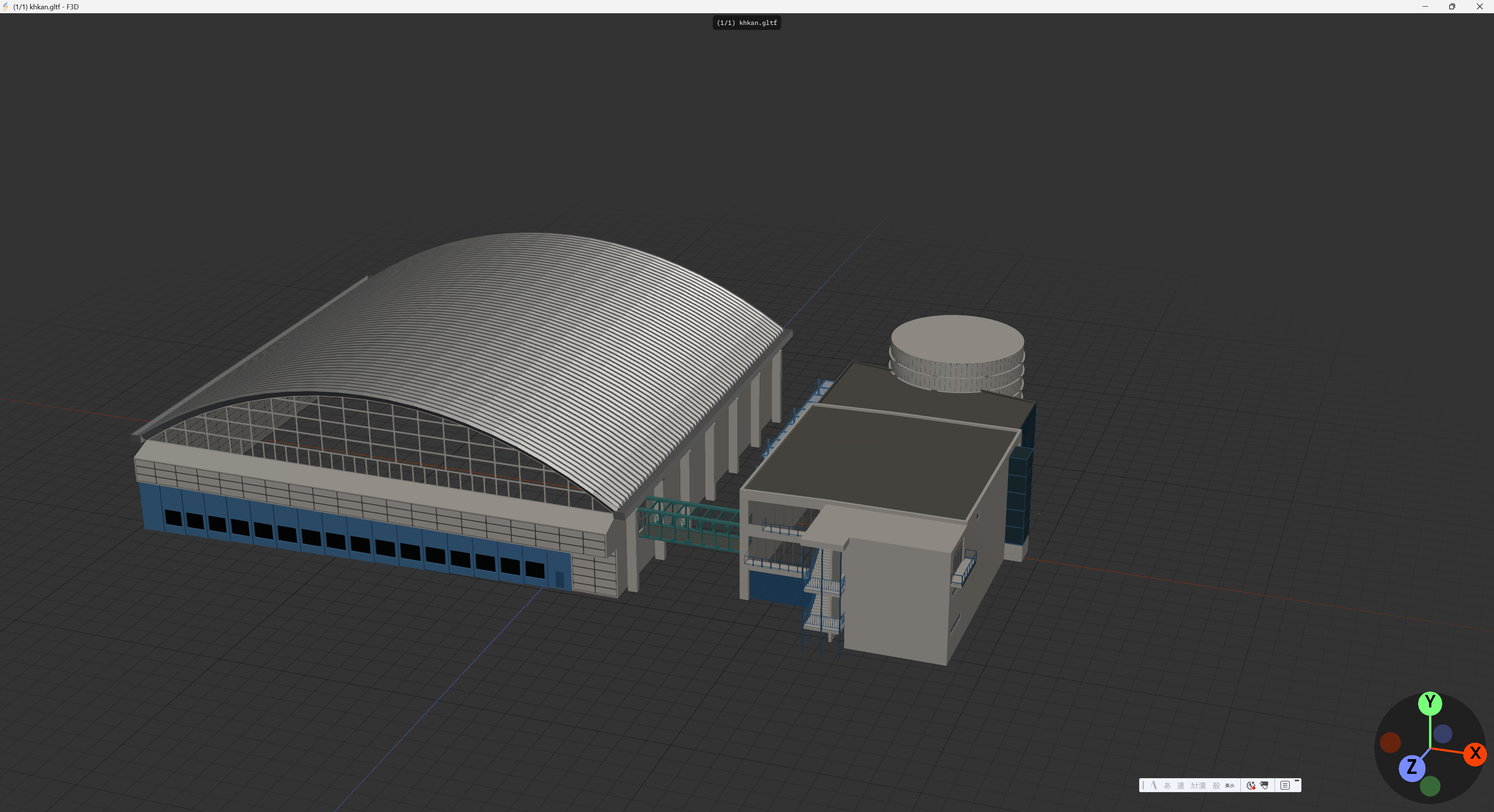Screen dimensions: 1494x812
Task: Click the Λ logo on the IME bar
Action: (x=1154, y=785)
